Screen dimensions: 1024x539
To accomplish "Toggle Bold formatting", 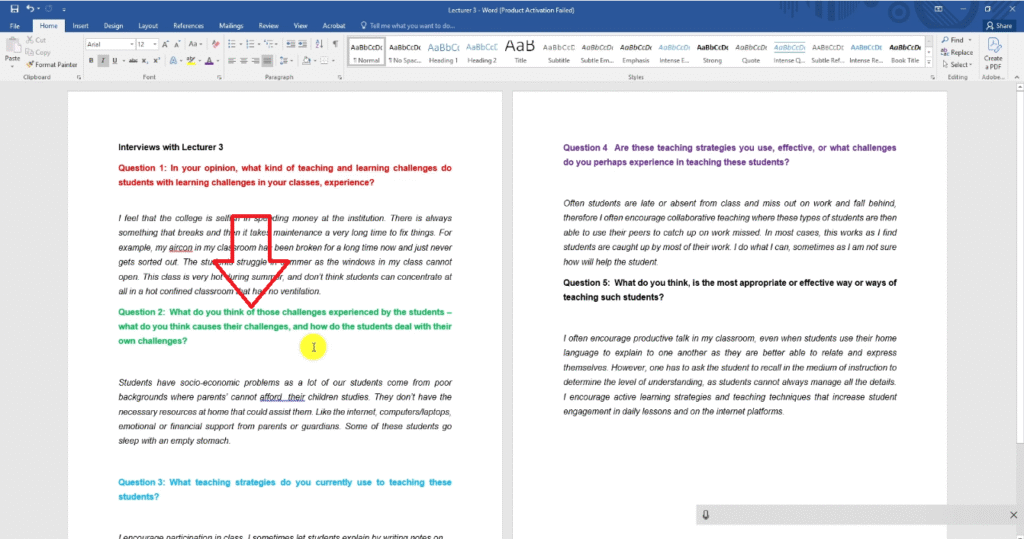I will pos(91,61).
